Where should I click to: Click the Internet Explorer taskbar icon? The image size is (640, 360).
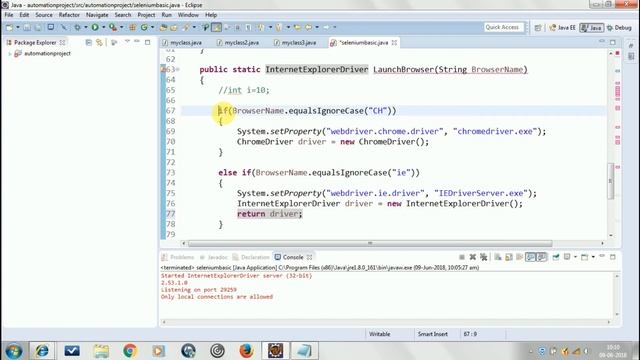pyautogui.click(x=42, y=351)
